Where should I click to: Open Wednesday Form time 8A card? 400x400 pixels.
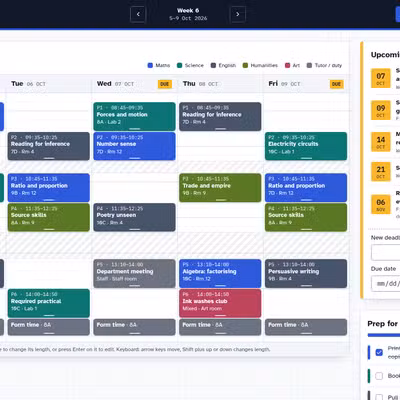pyautogui.click(x=134, y=327)
